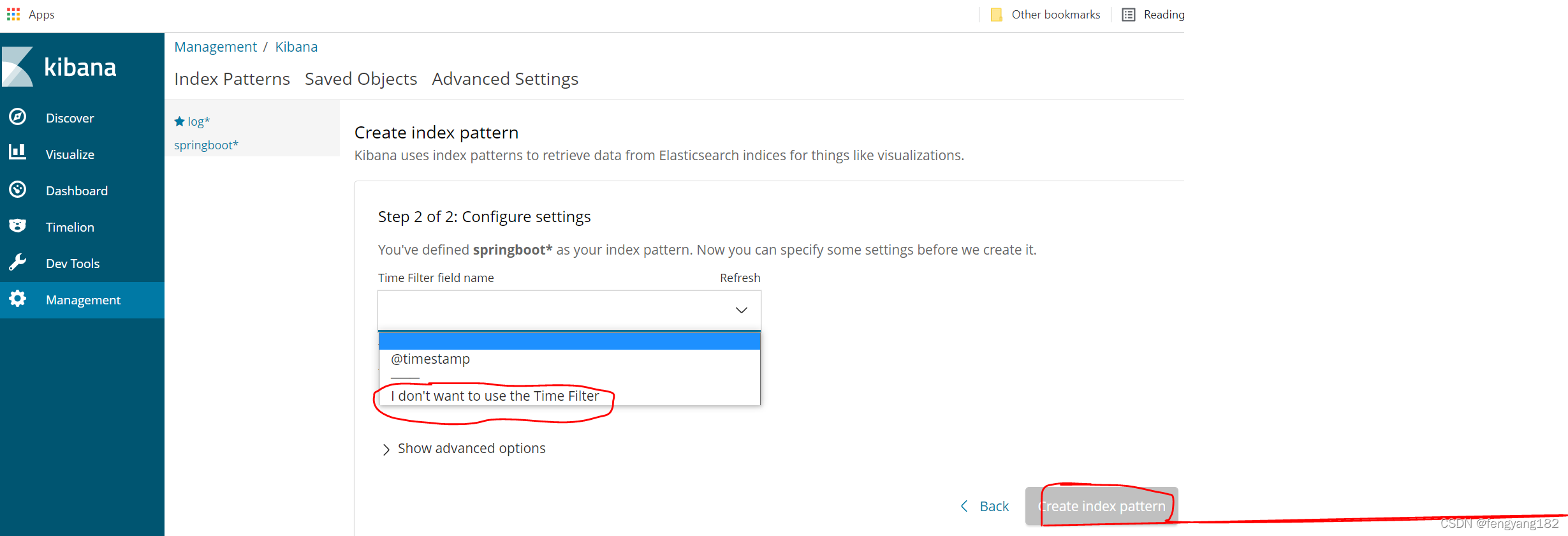Image resolution: width=1568 pixels, height=536 pixels.
Task: Open the Apps grid icon
Action: pyautogui.click(x=13, y=14)
